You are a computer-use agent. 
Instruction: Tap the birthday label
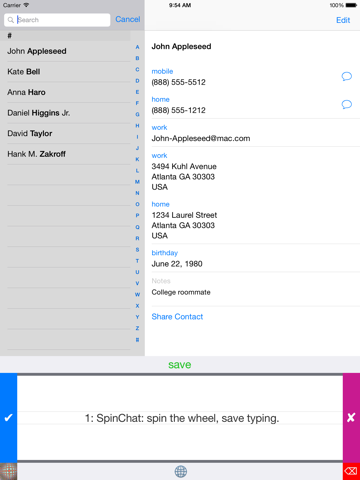coord(165,253)
